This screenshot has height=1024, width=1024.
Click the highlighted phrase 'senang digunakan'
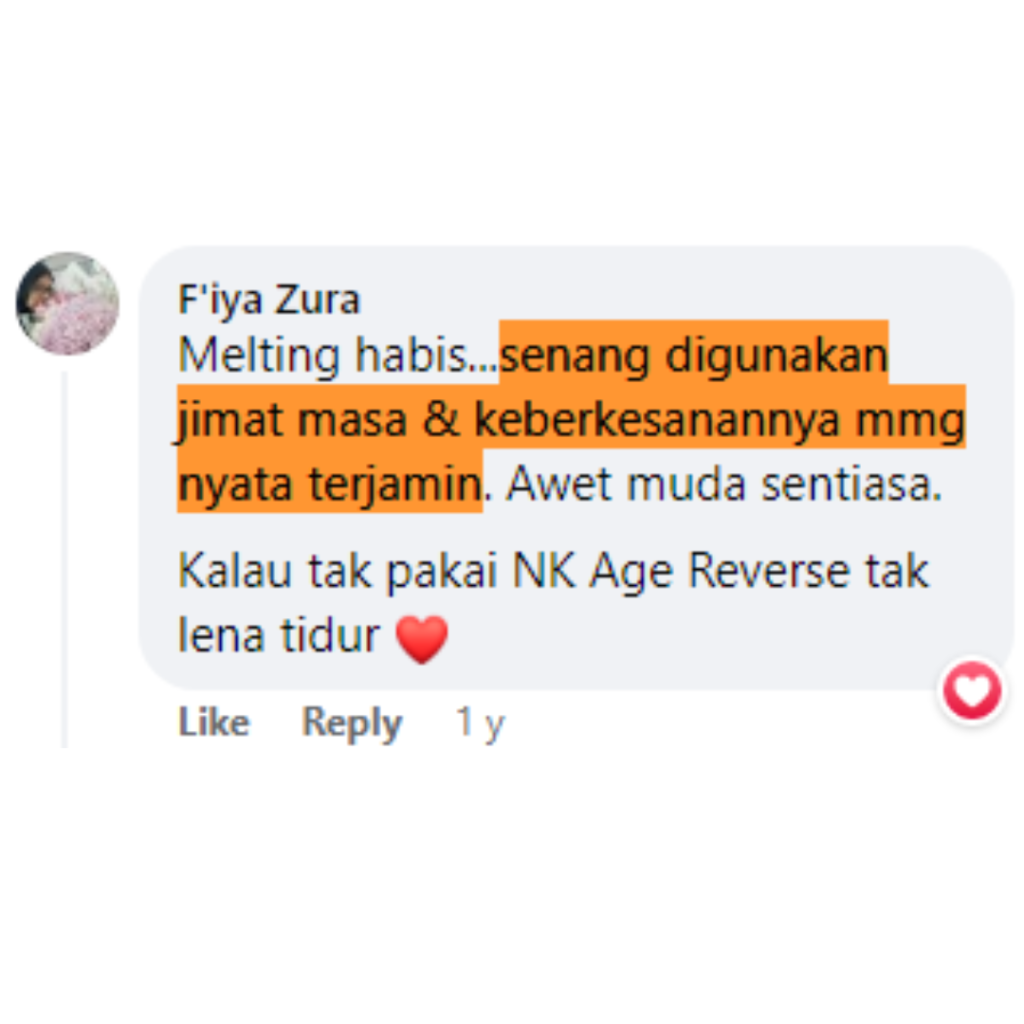pyautogui.click(x=694, y=355)
